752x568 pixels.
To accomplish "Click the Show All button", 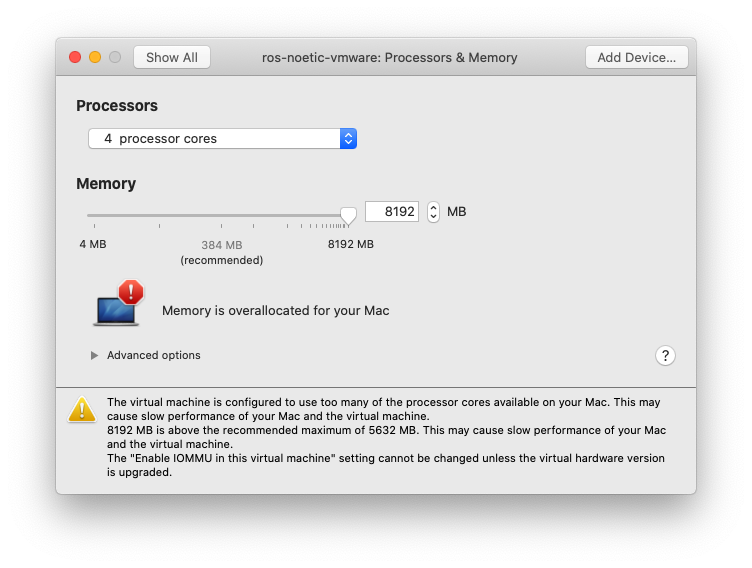I will coord(172,58).
